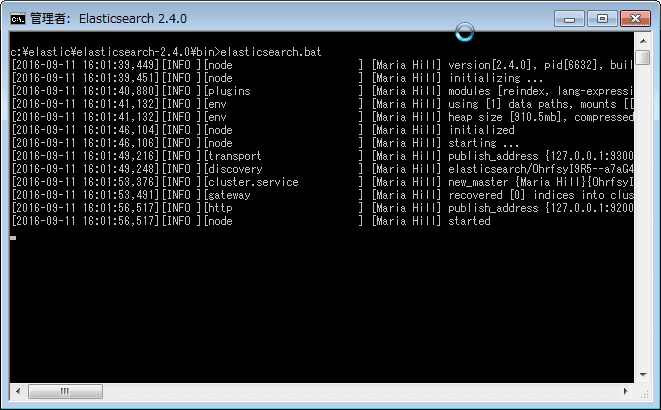Click the new_master {Maria Hill} message

(541, 182)
